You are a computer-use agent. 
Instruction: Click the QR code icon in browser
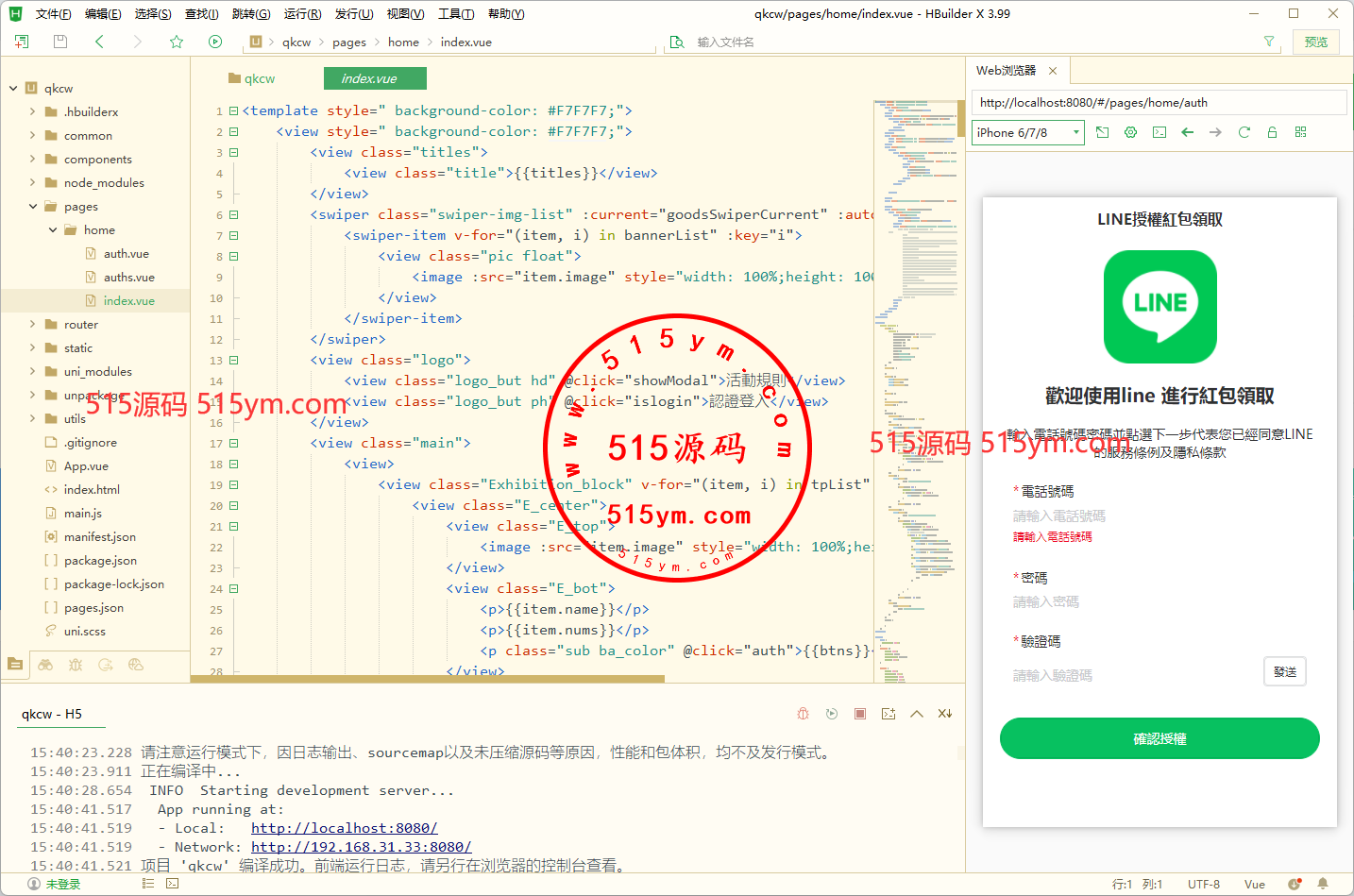point(1300,132)
